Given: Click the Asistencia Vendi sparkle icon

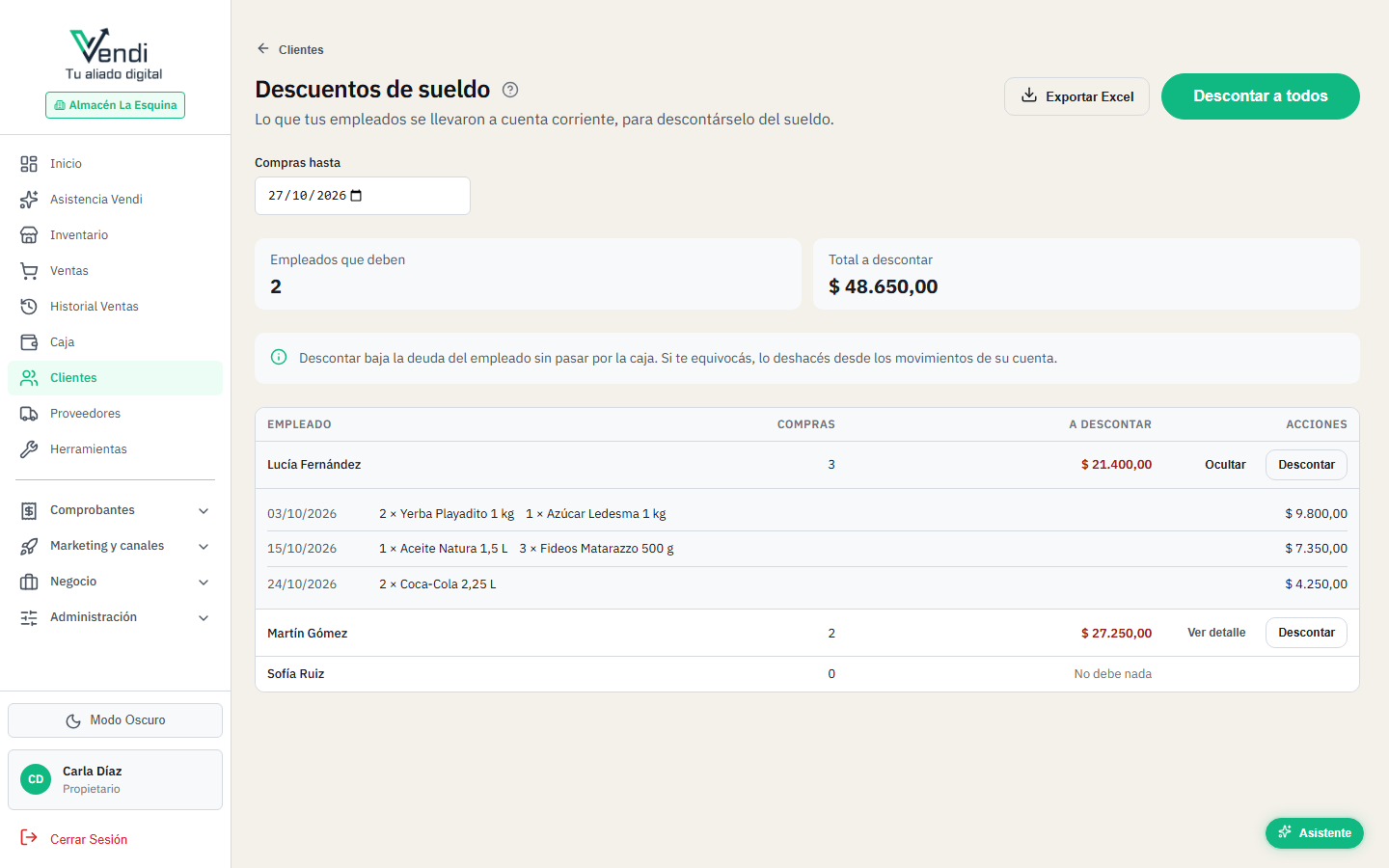Looking at the screenshot, I should (29, 200).
